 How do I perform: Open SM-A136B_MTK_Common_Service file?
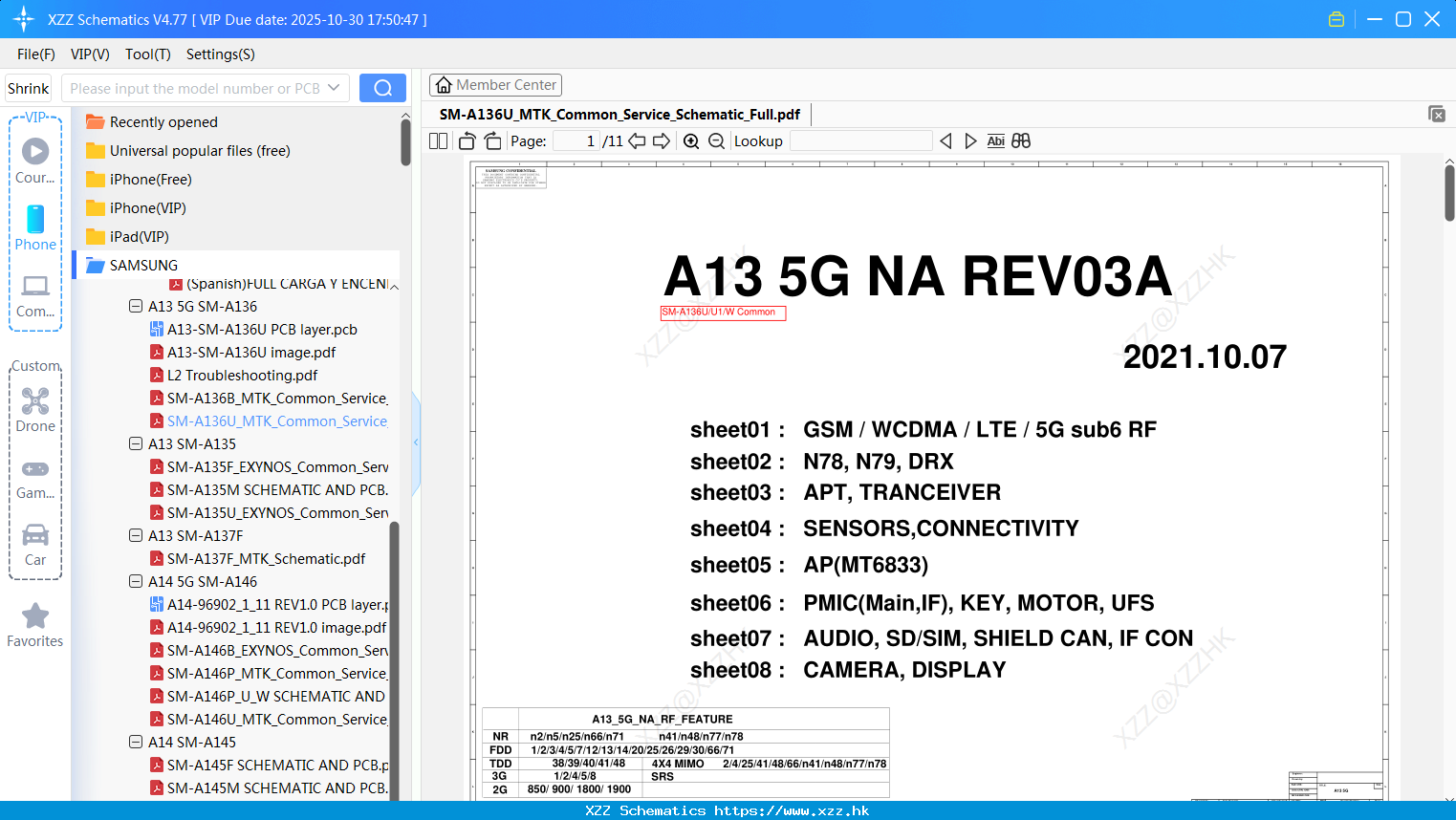[x=269, y=399]
